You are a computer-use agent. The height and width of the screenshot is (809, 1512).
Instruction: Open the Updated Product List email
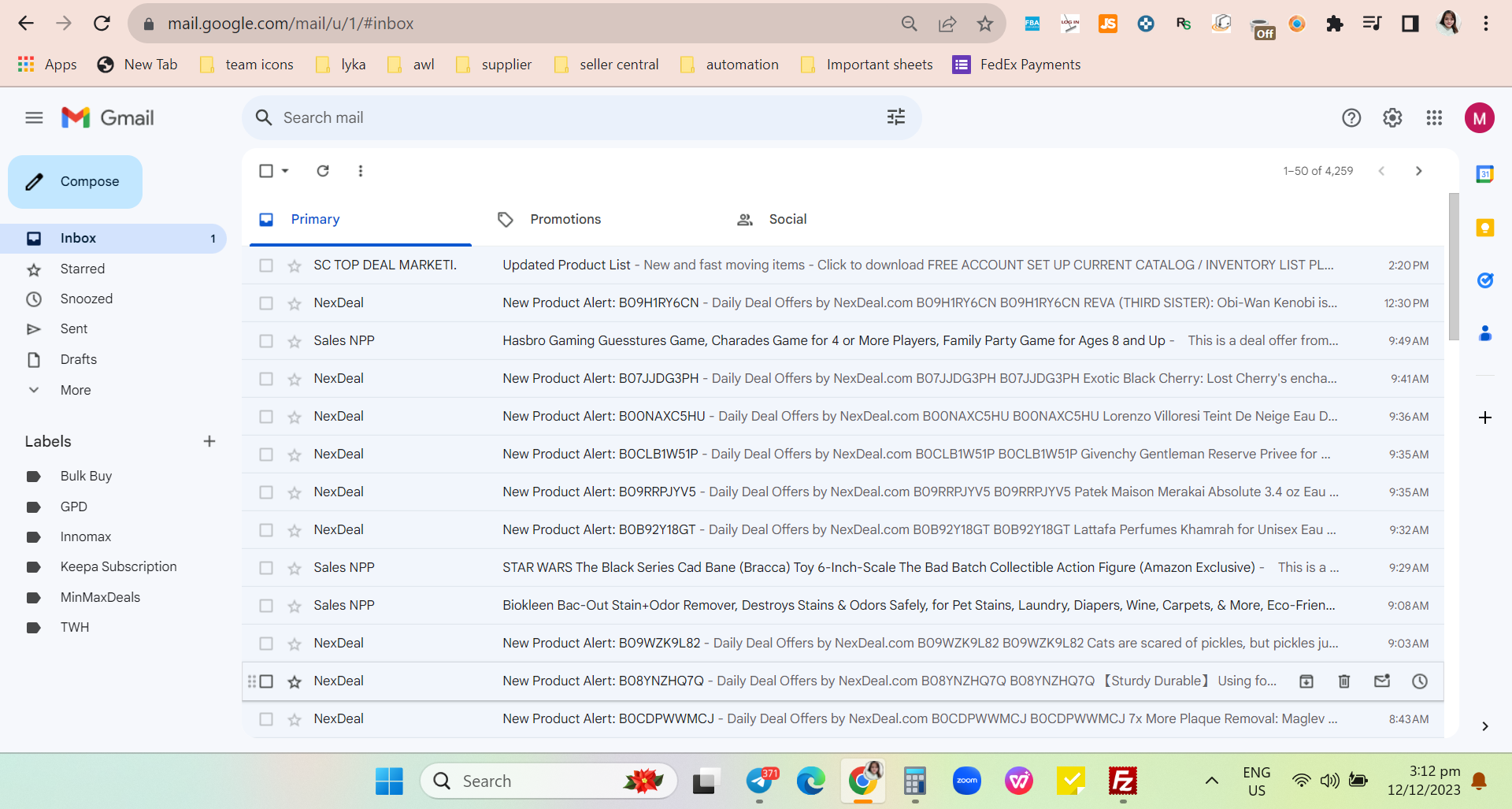(x=843, y=265)
